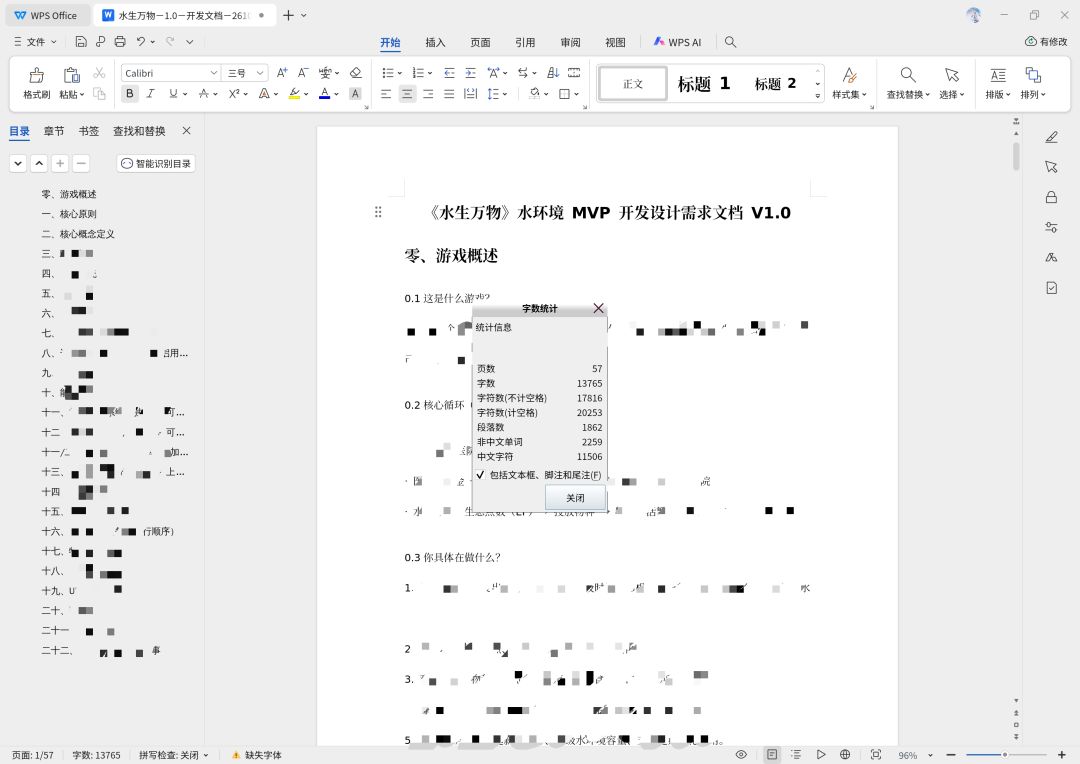
Task: Click the eraser clear formatting icon
Action: click(x=355, y=73)
